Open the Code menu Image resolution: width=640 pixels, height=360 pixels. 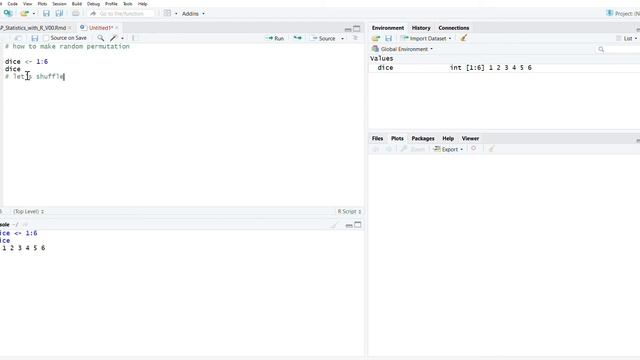pos(12,4)
